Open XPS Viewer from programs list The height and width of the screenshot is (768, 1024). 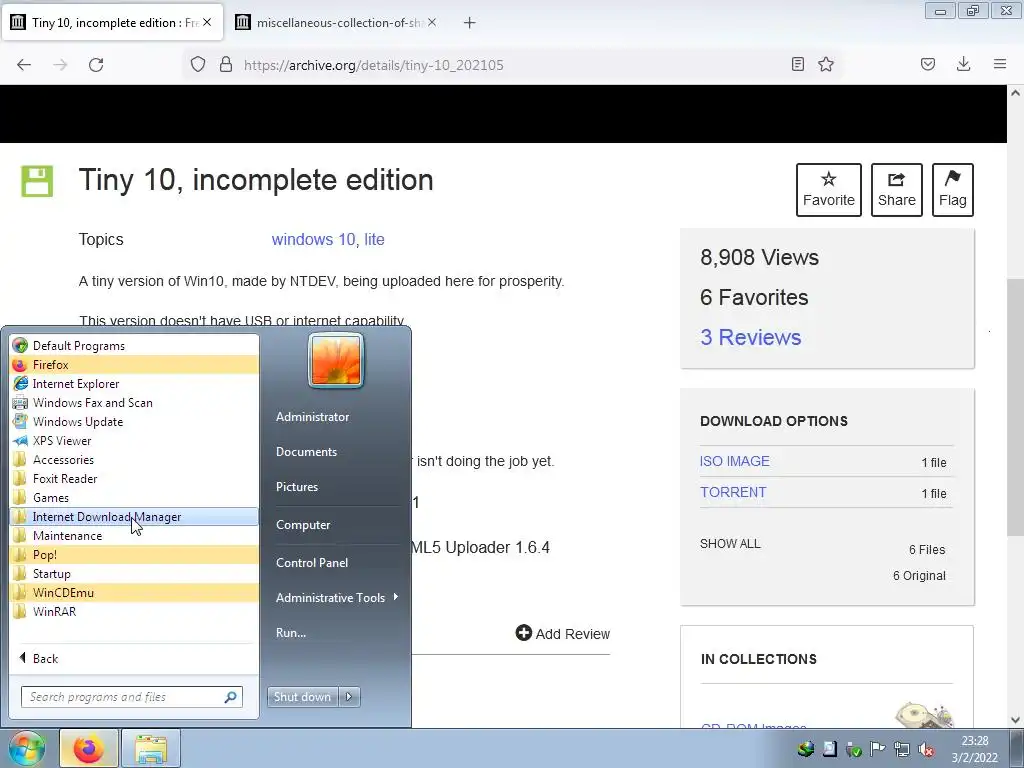[x=134, y=440]
